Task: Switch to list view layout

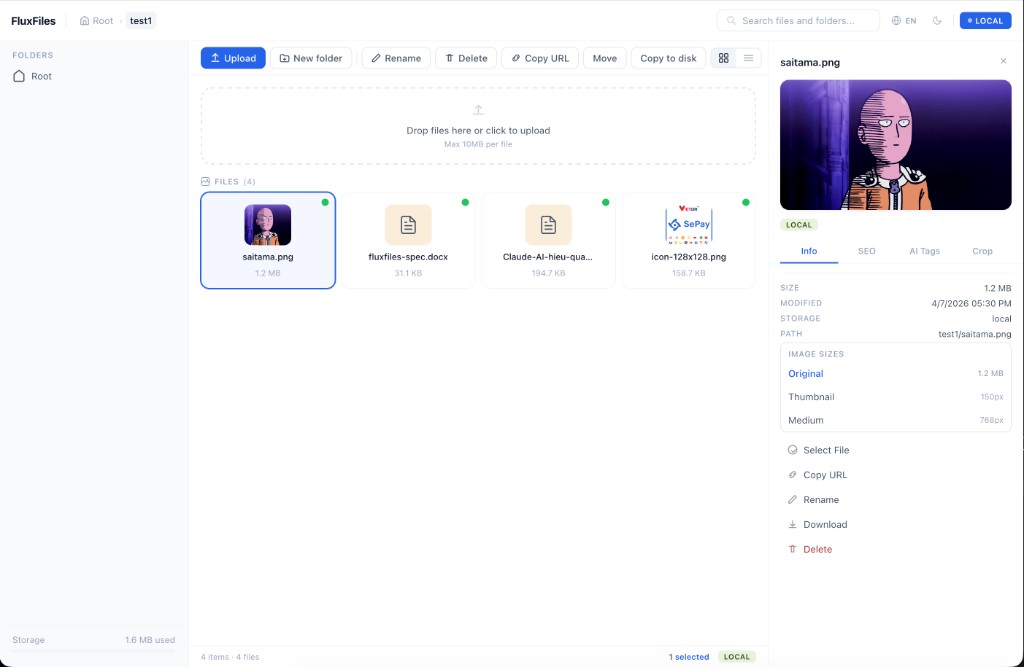Action: click(746, 58)
